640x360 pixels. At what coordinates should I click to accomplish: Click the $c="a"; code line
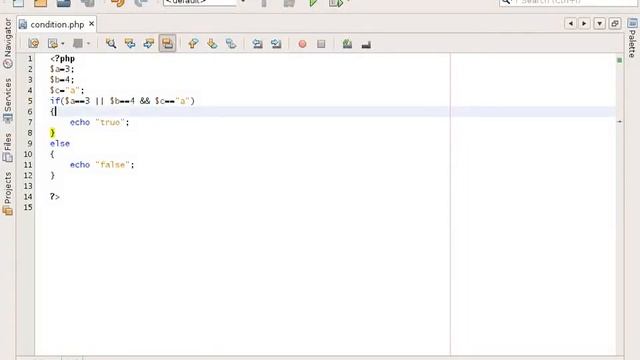(67, 90)
